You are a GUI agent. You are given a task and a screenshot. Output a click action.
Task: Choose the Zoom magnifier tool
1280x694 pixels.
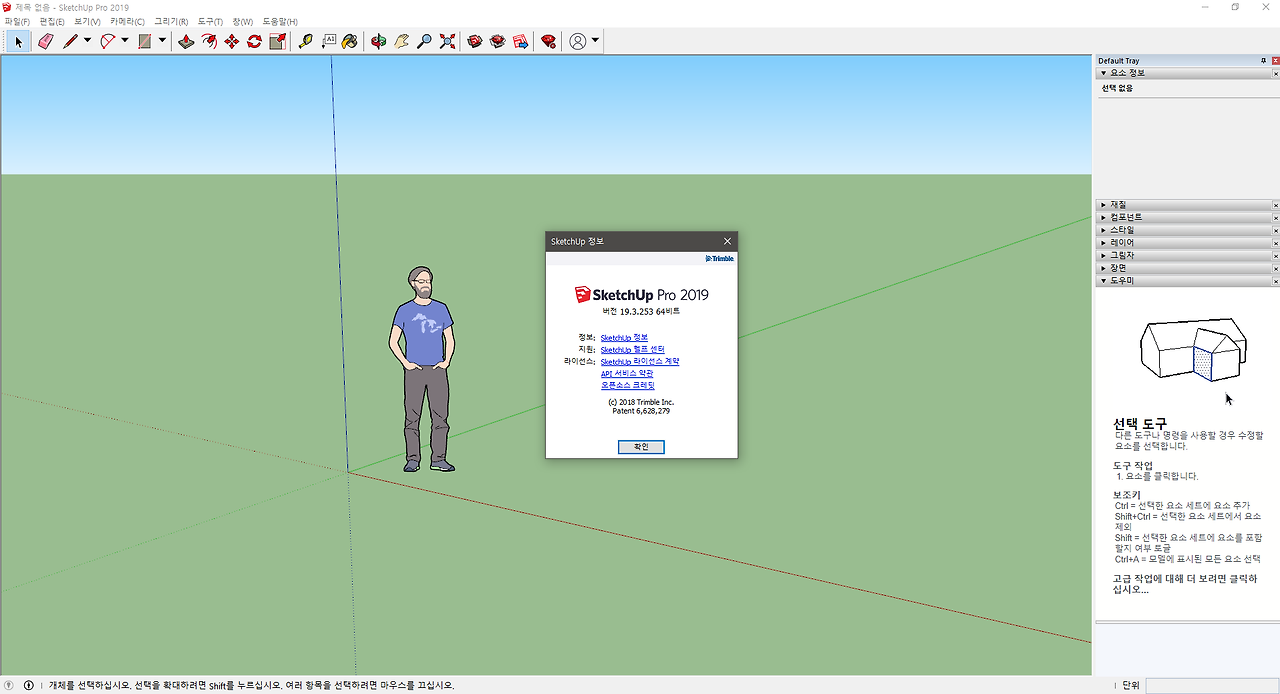coord(424,41)
